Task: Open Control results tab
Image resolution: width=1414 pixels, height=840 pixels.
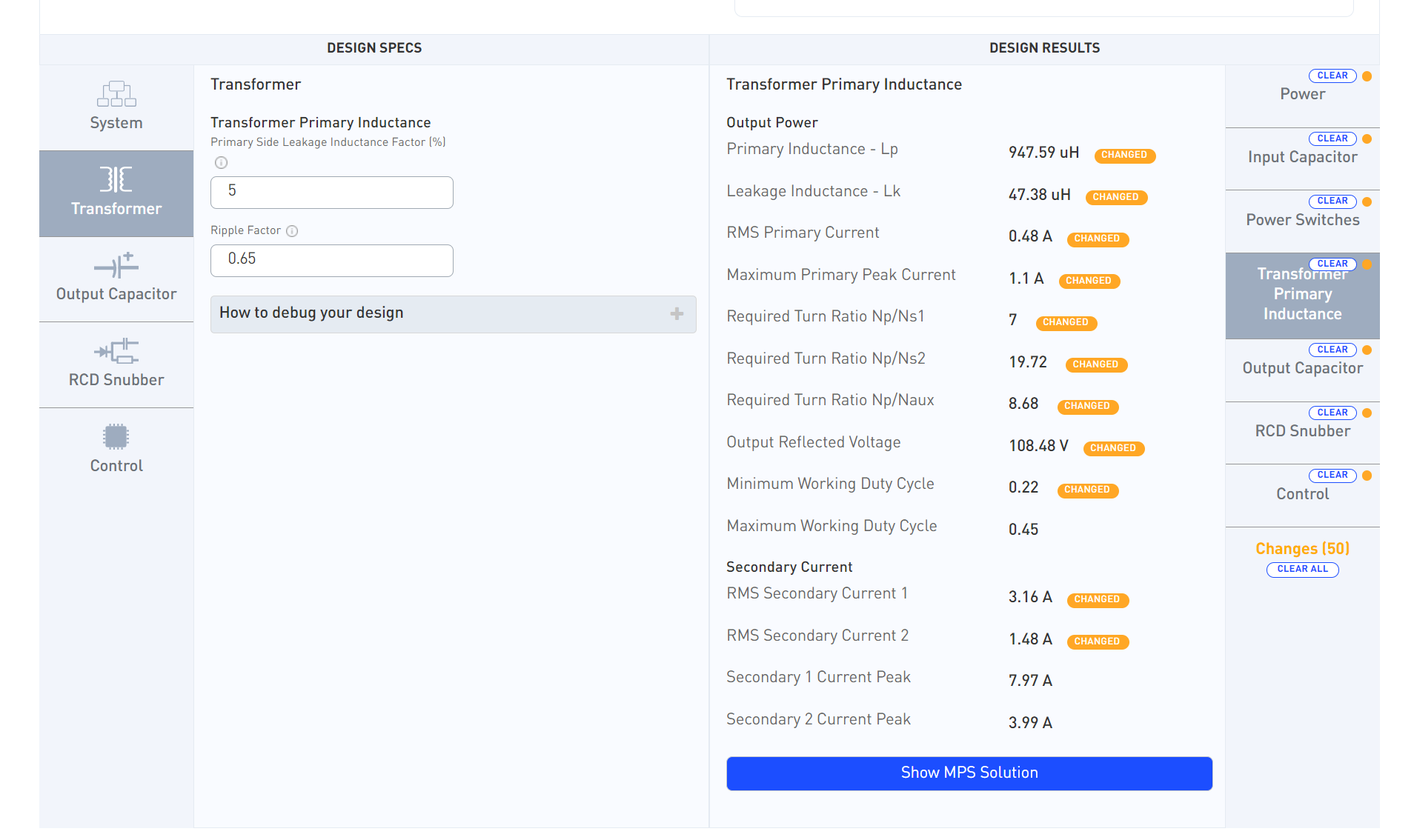Action: click(1301, 495)
